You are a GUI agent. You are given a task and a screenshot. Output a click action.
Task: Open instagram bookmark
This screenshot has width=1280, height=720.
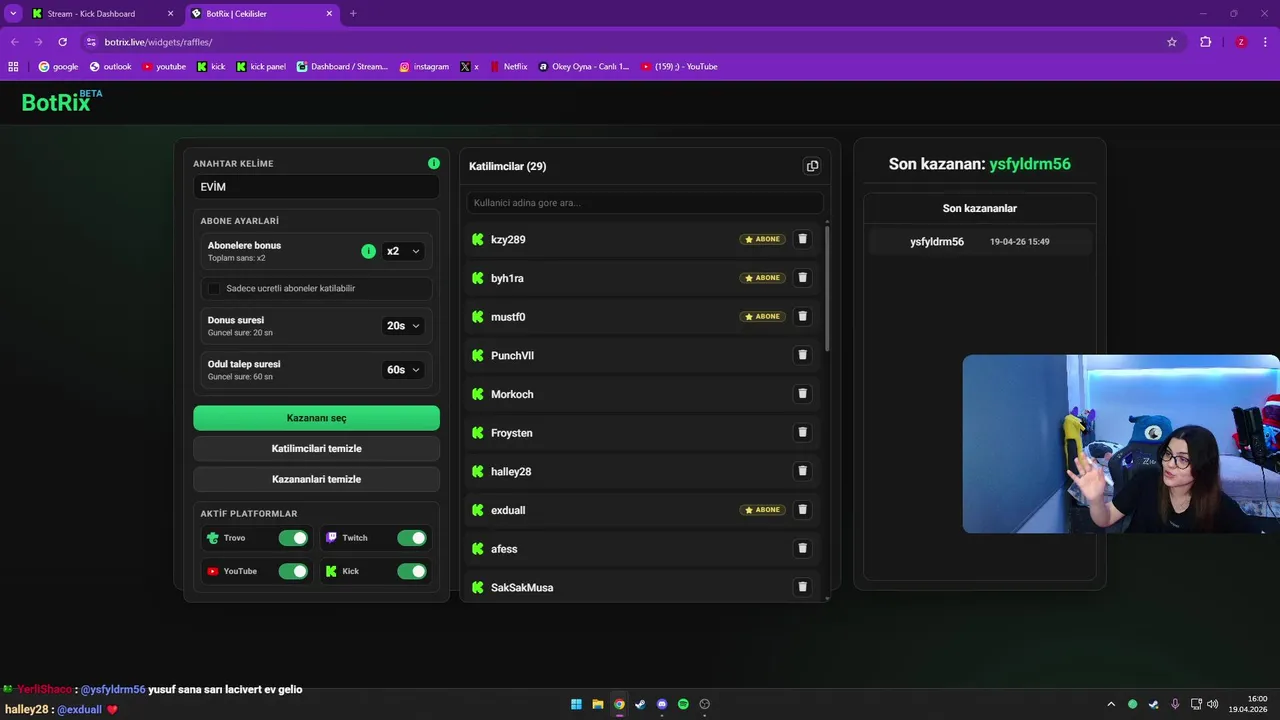[424, 67]
